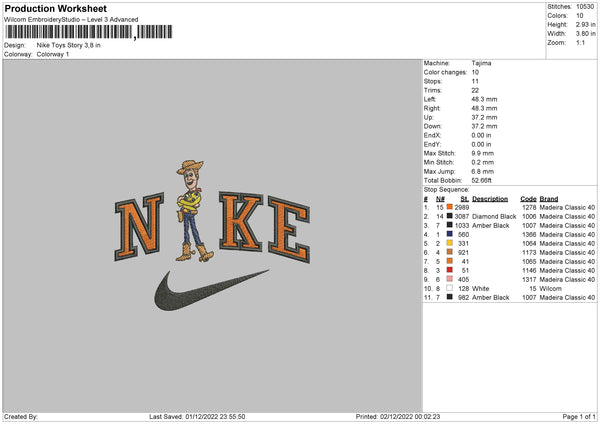
Task: Click code '1317' in the stop sequence
Action: pyautogui.click(x=529, y=279)
